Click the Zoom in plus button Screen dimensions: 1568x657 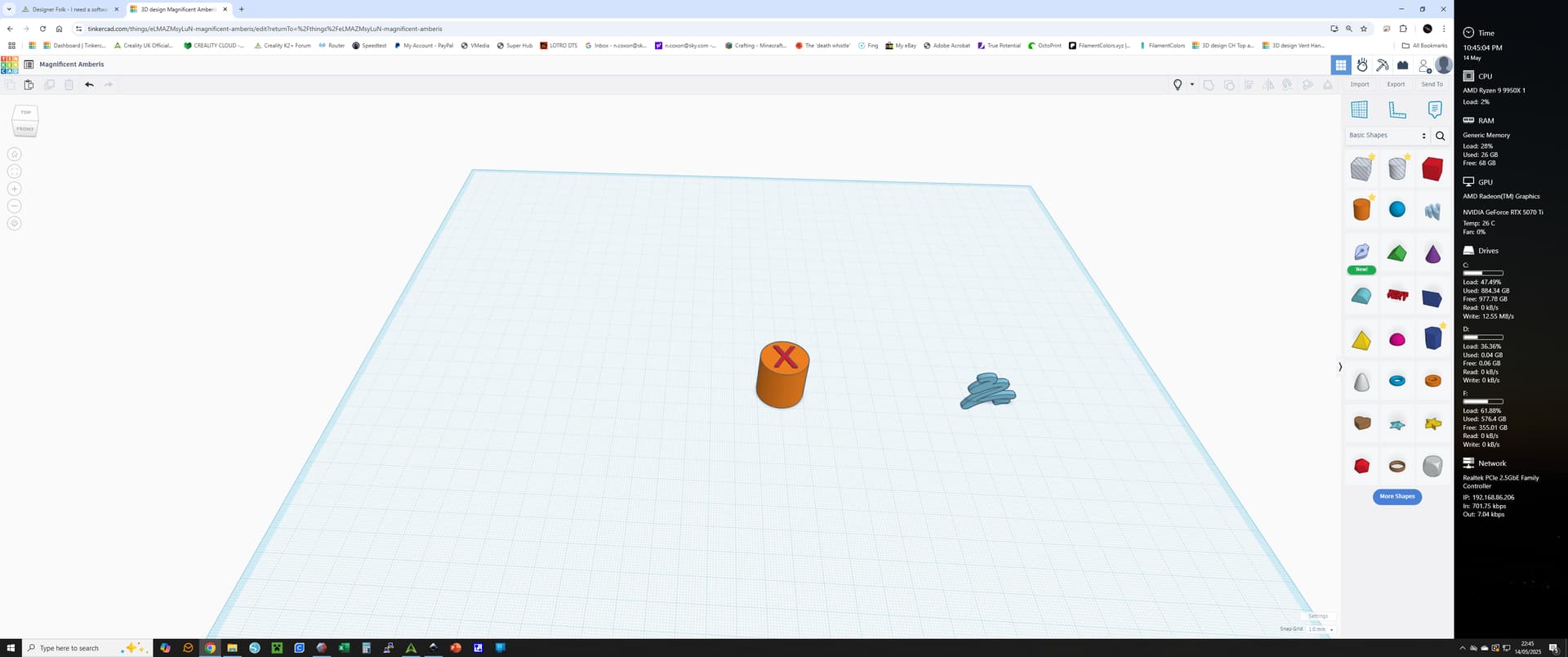click(x=14, y=189)
